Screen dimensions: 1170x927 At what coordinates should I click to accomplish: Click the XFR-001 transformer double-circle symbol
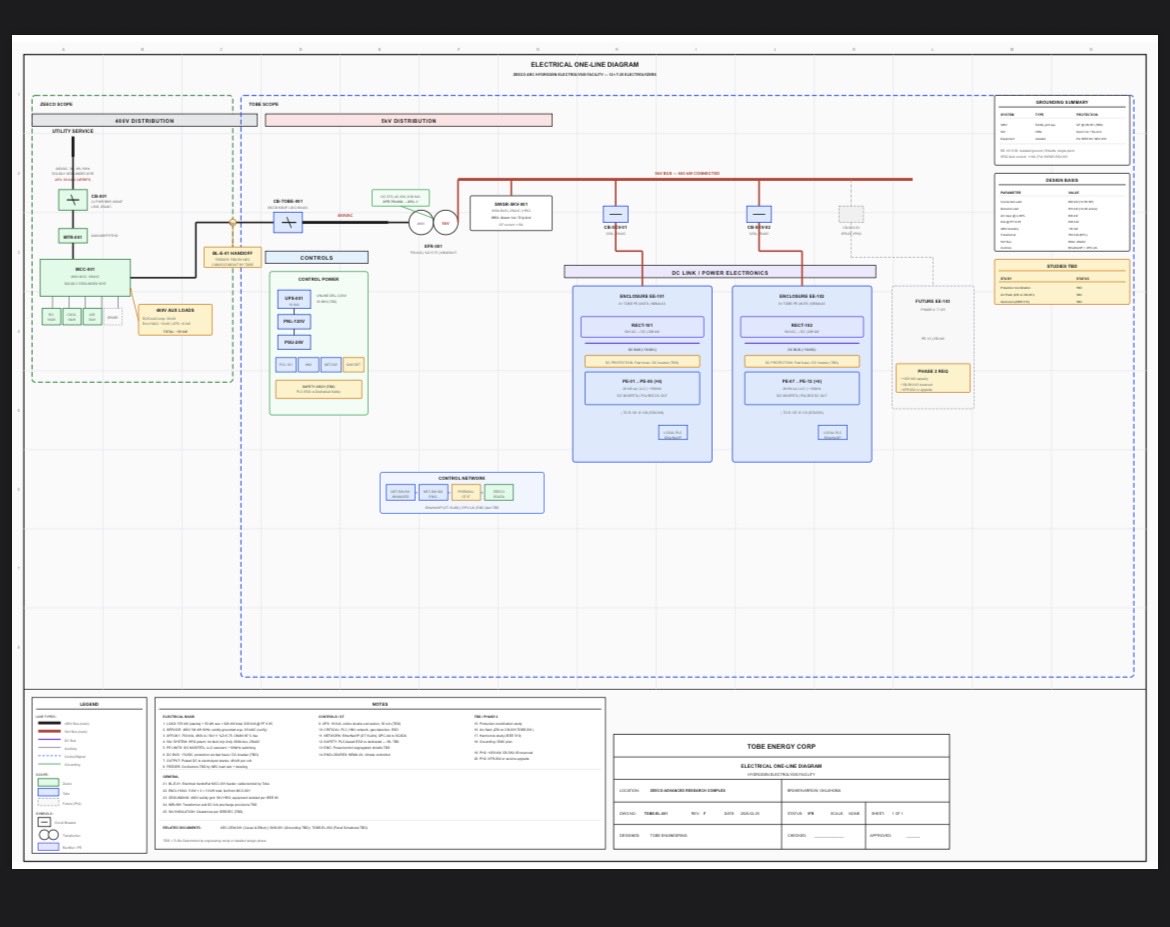pos(433,222)
